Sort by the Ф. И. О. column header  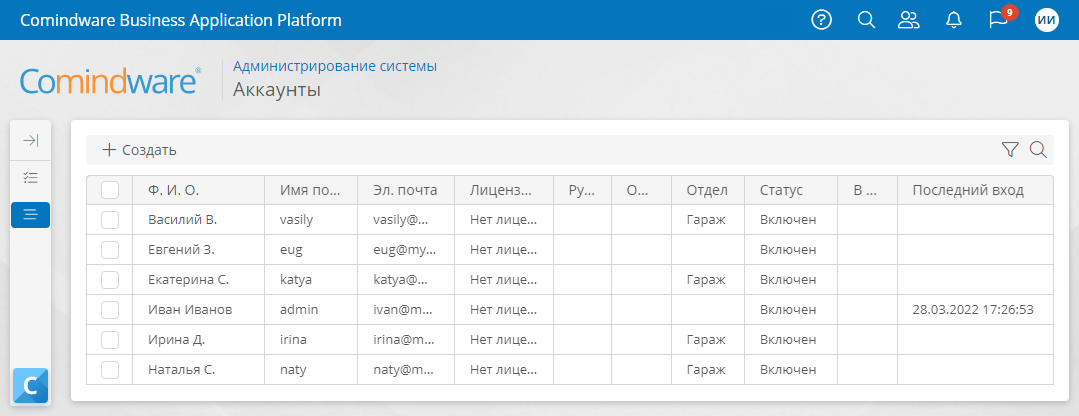(199, 190)
